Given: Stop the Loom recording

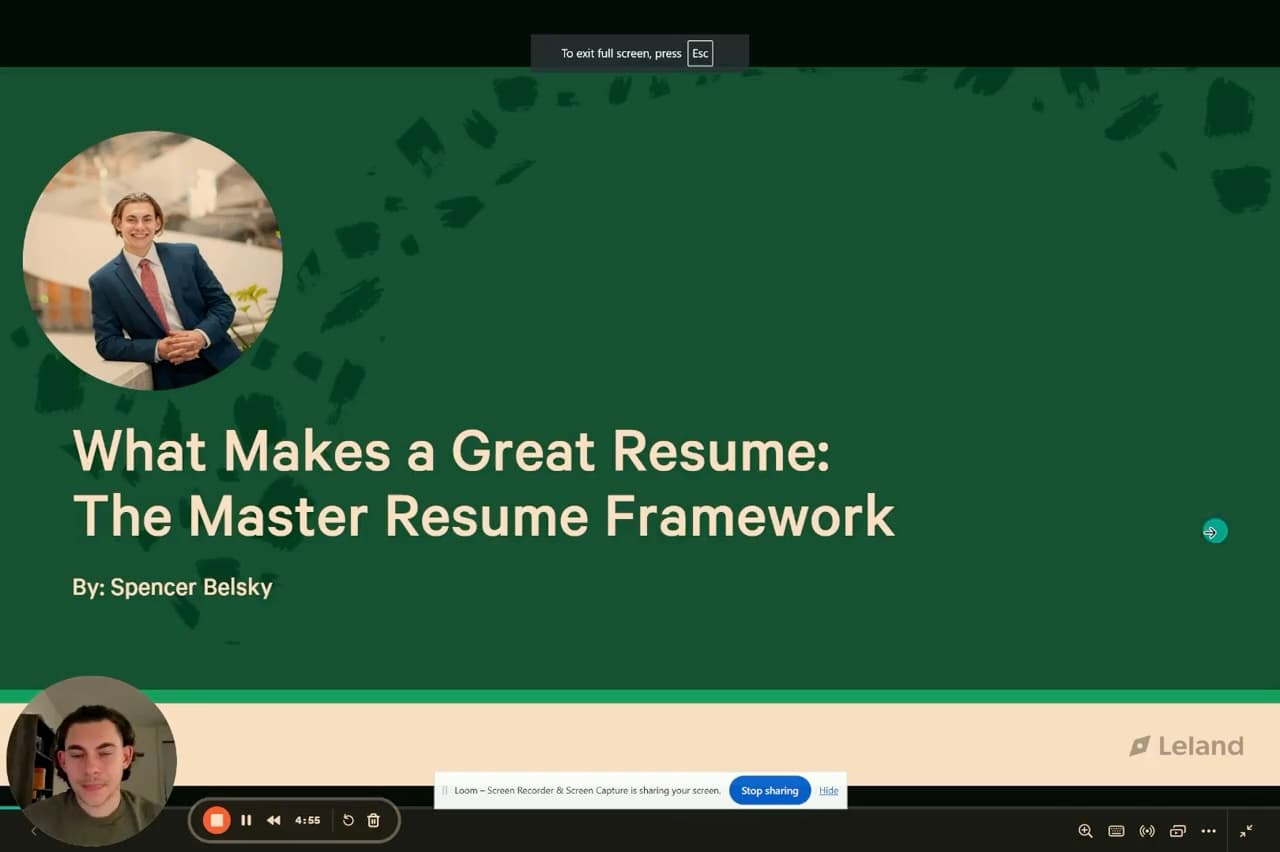Looking at the screenshot, I should coord(216,820).
